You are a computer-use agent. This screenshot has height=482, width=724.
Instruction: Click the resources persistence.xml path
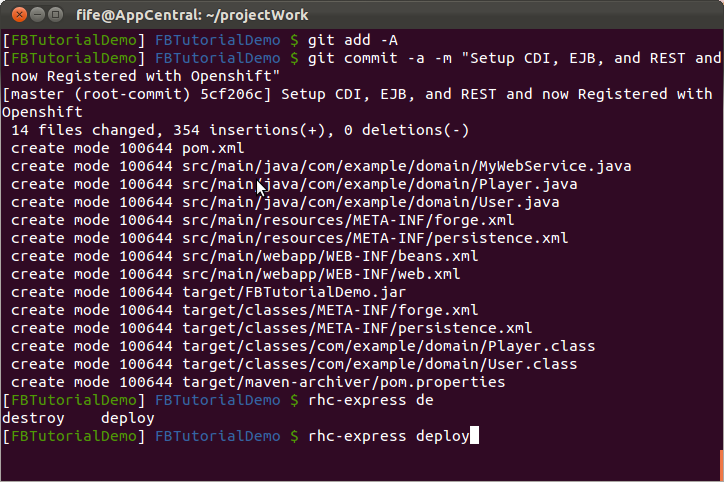[x=375, y=238]
